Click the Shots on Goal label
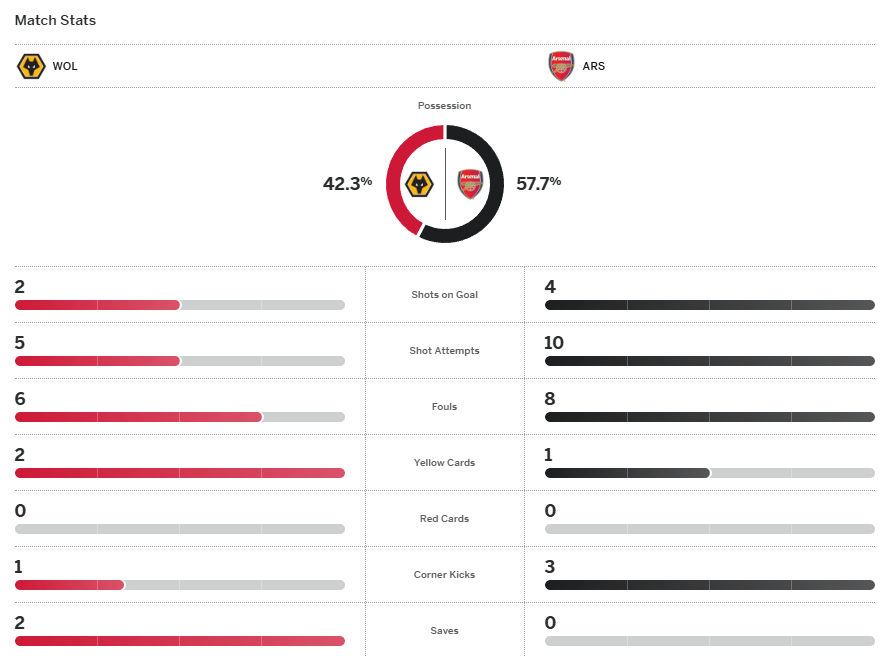This screenshot has height=656, width=892. (445, 295)
